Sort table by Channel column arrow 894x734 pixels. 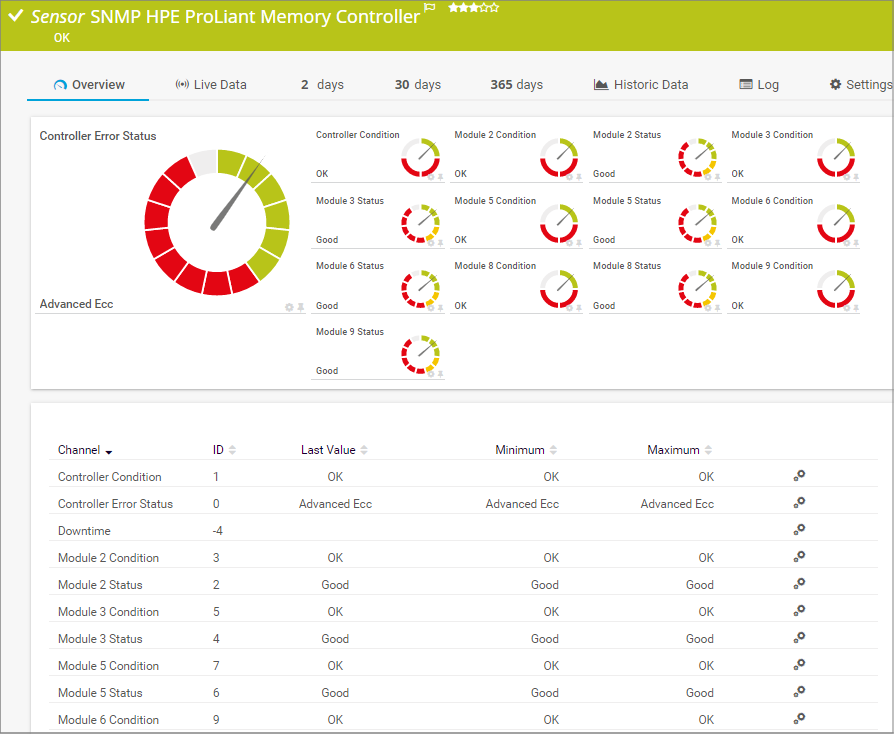pyautogui.click(x=108, y=452)
